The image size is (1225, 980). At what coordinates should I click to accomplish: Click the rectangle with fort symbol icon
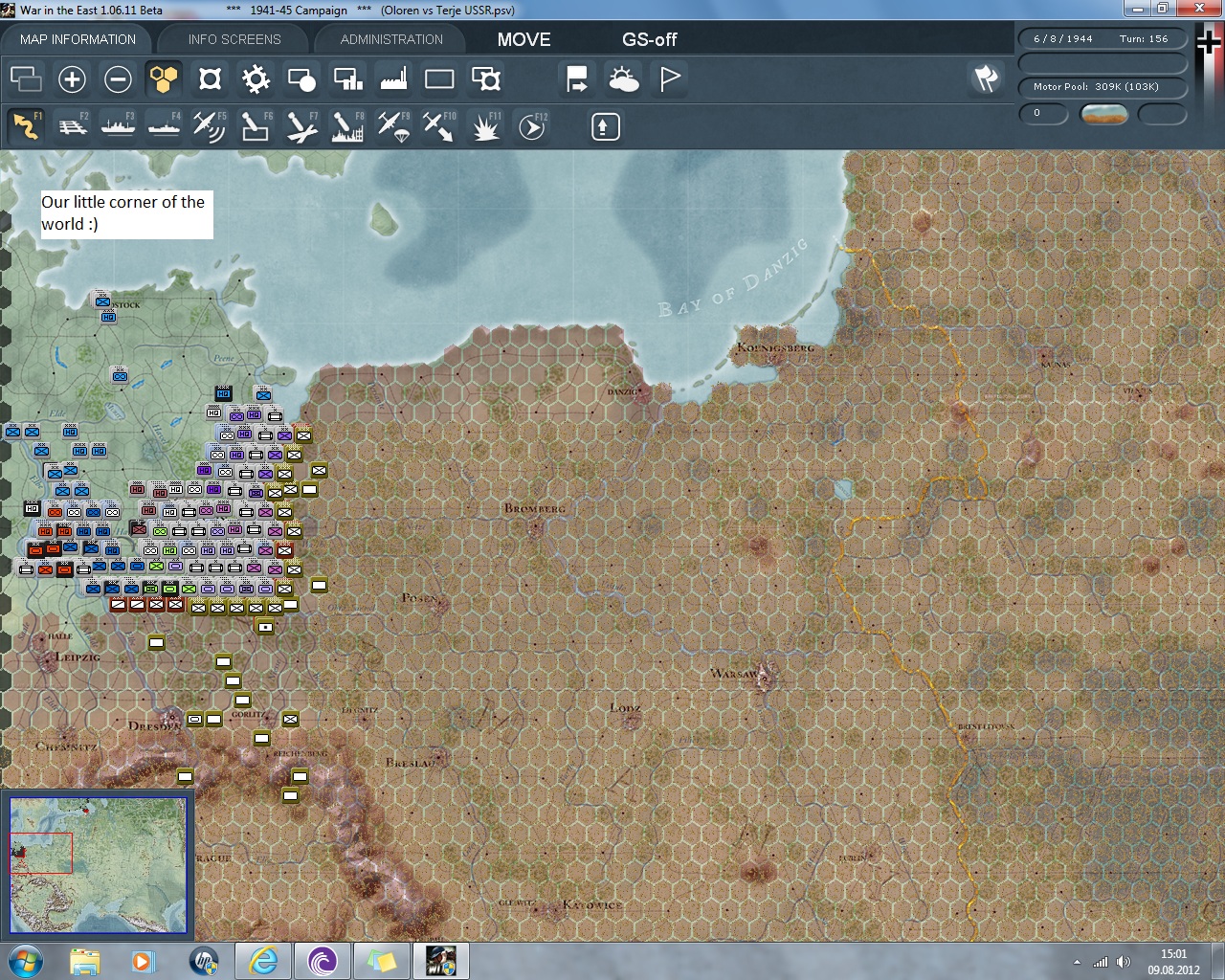tap(485, 79)
